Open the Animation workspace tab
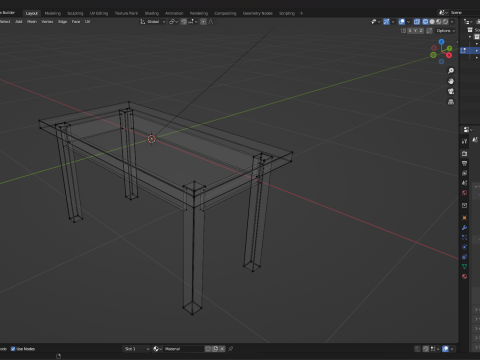 point(174,13)
